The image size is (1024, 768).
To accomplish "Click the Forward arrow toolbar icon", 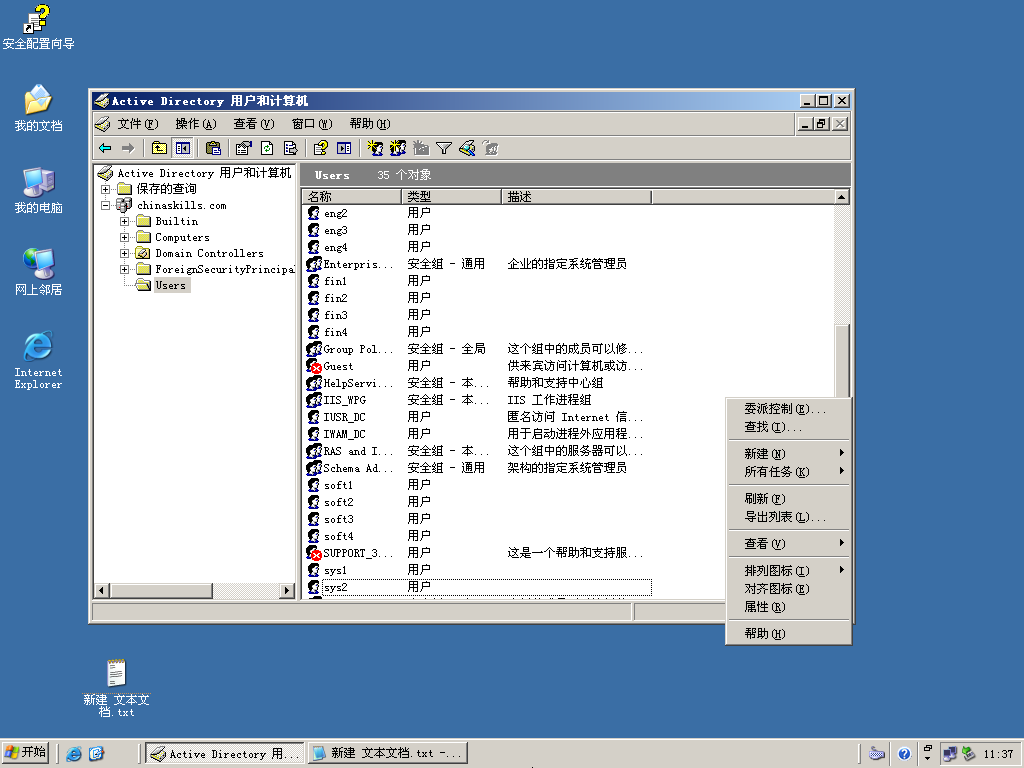I will click(x=128, y=148).
